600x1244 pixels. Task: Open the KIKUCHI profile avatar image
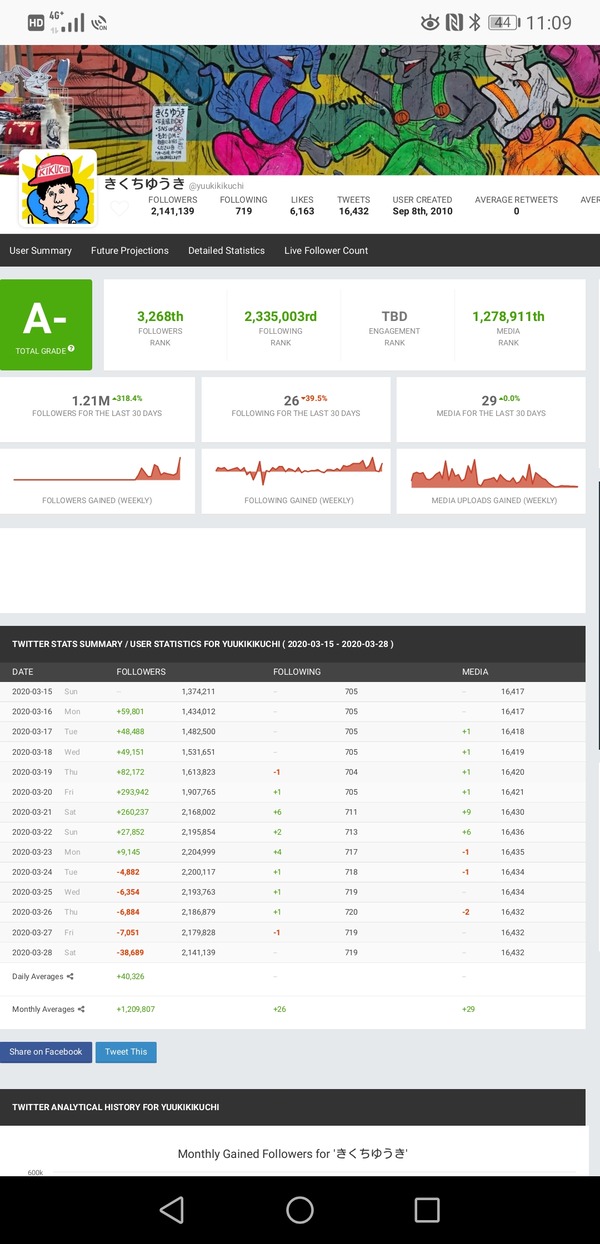[x=59, y=189]
